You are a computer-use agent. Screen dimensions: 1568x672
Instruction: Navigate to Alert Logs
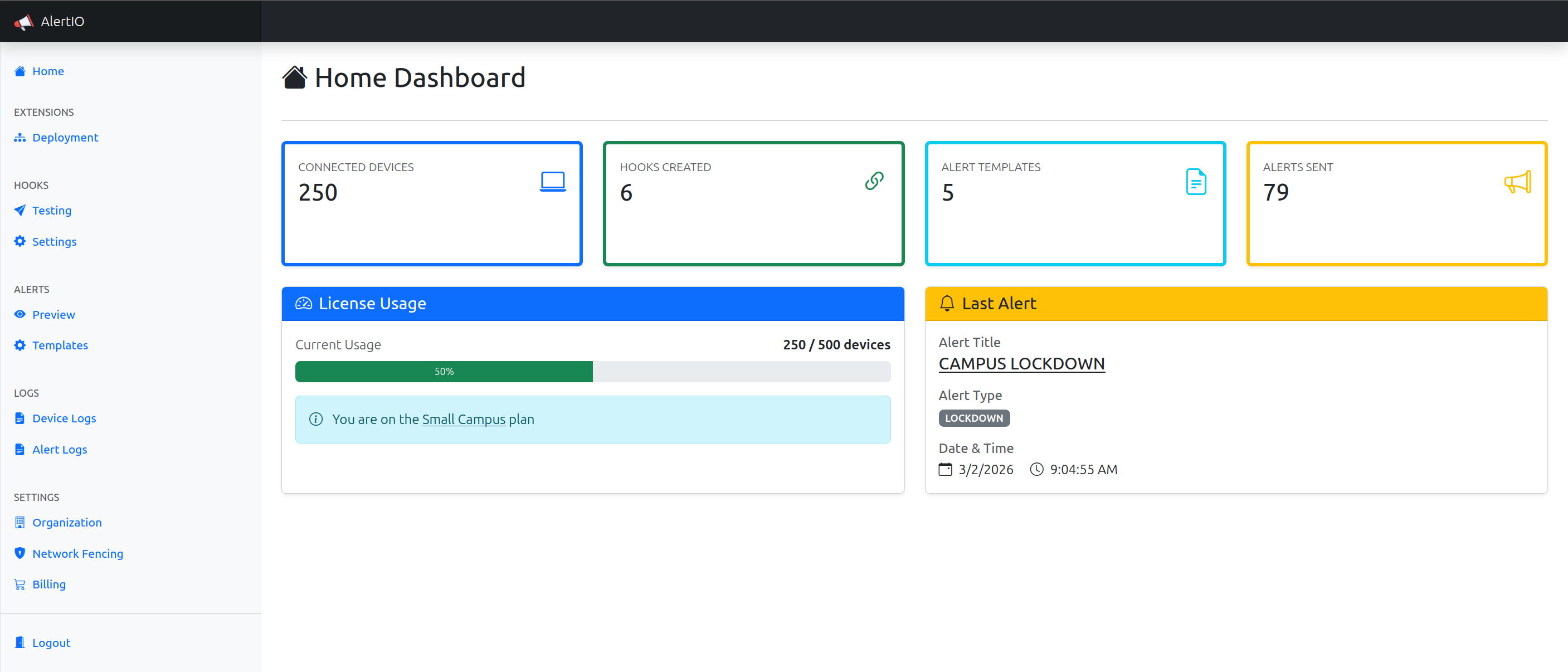(x=60, y=449)
